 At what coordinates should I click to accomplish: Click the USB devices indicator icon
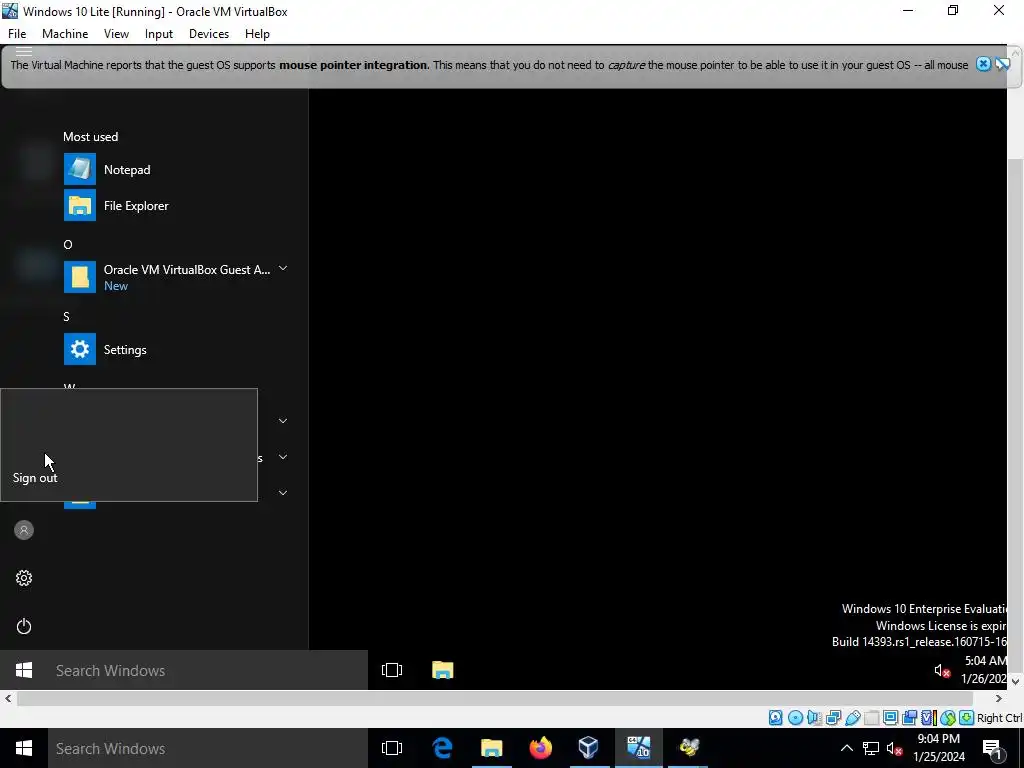852,718
